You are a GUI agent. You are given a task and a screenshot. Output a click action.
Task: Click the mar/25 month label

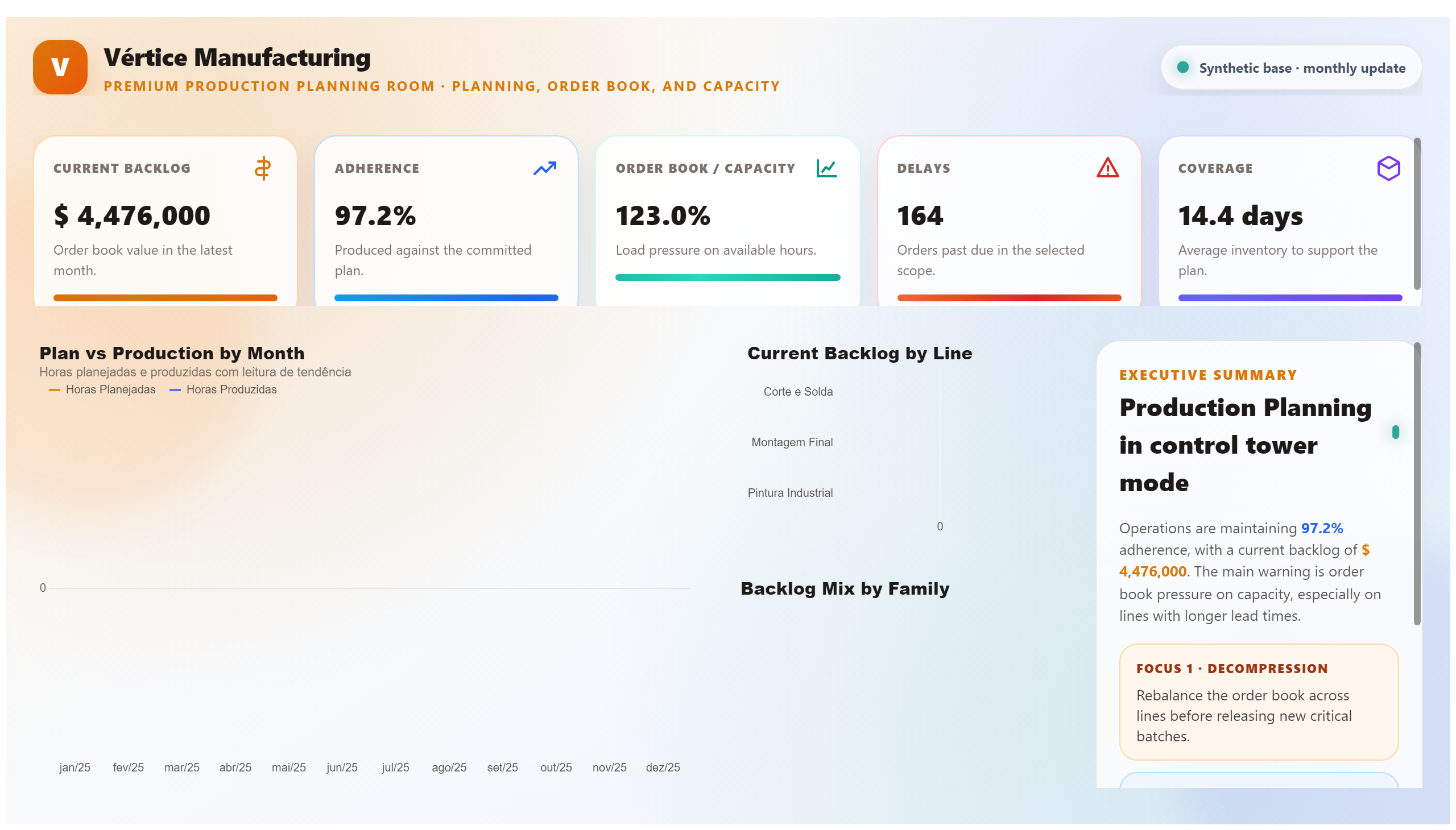182,767
